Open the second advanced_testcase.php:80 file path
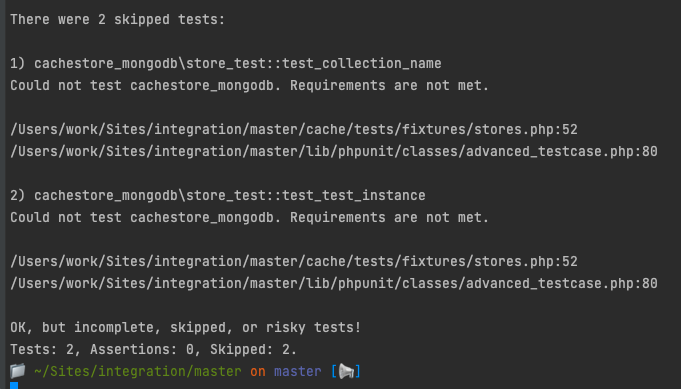 [x=334, y=284]
